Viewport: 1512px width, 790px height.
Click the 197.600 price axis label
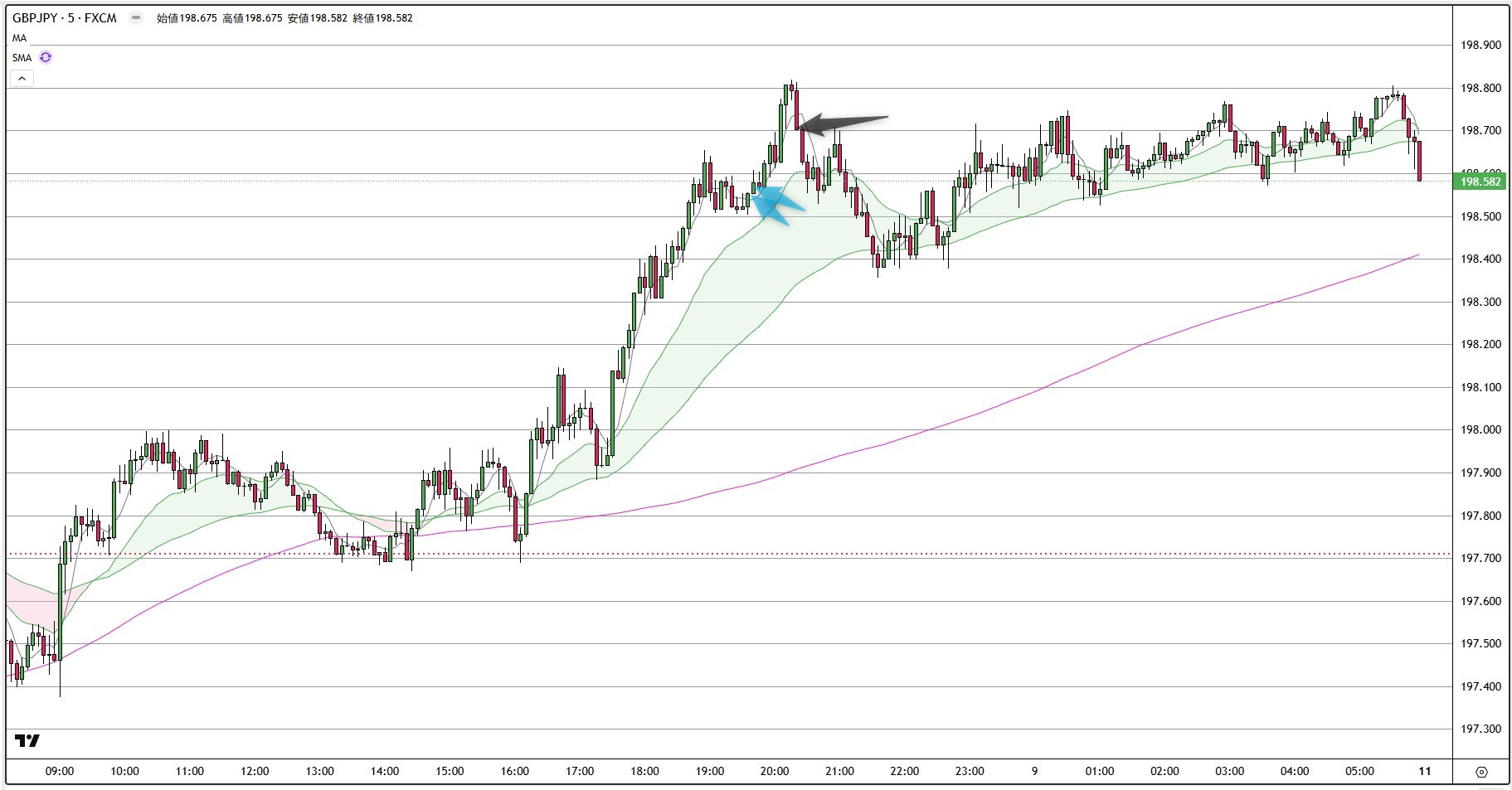pyautogui.click(x=1480, y=601)
